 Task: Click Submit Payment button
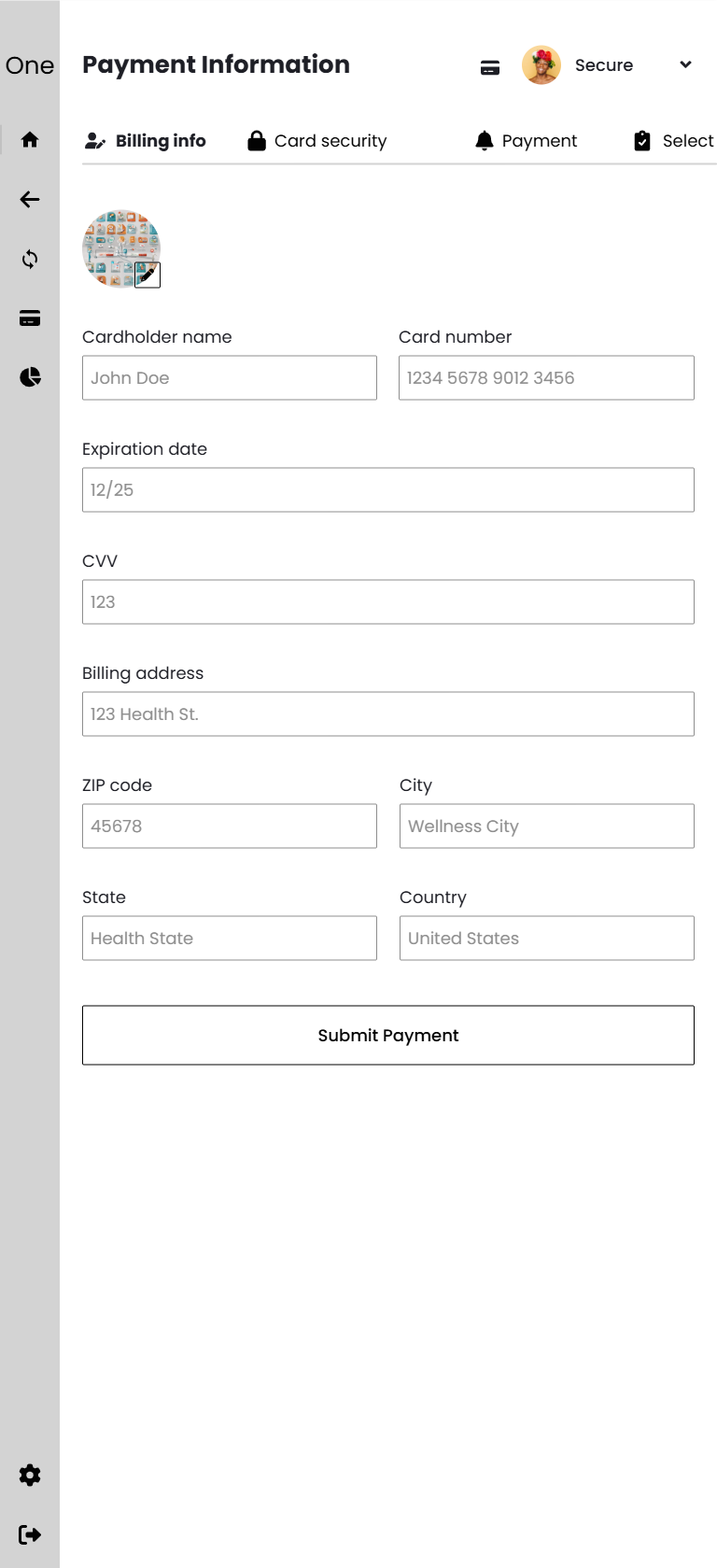coord(388,1035)
